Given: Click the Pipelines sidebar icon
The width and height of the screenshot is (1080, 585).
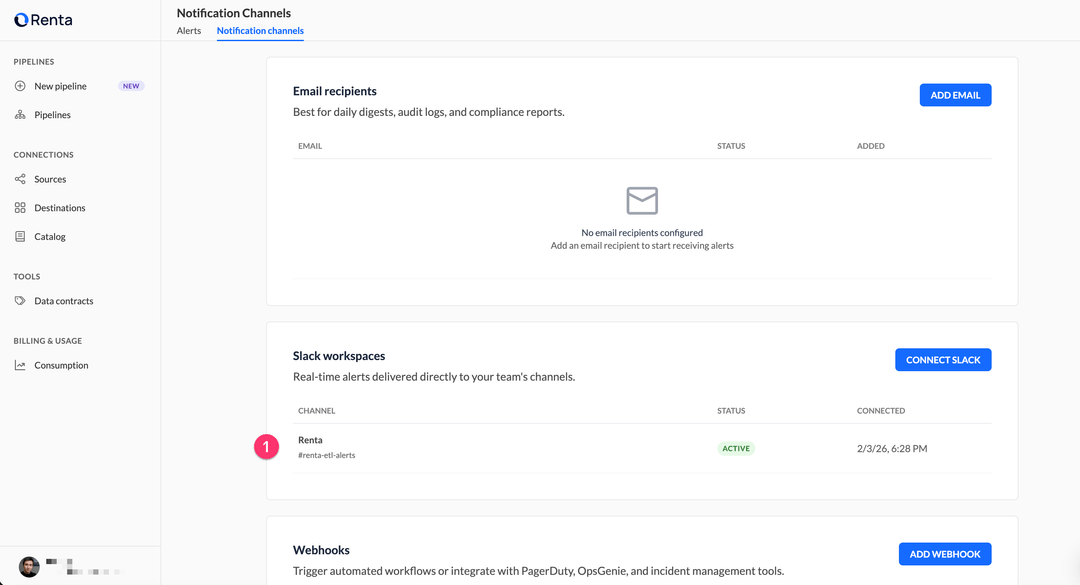Looking at the screenshot, I should tap(20, 115).
